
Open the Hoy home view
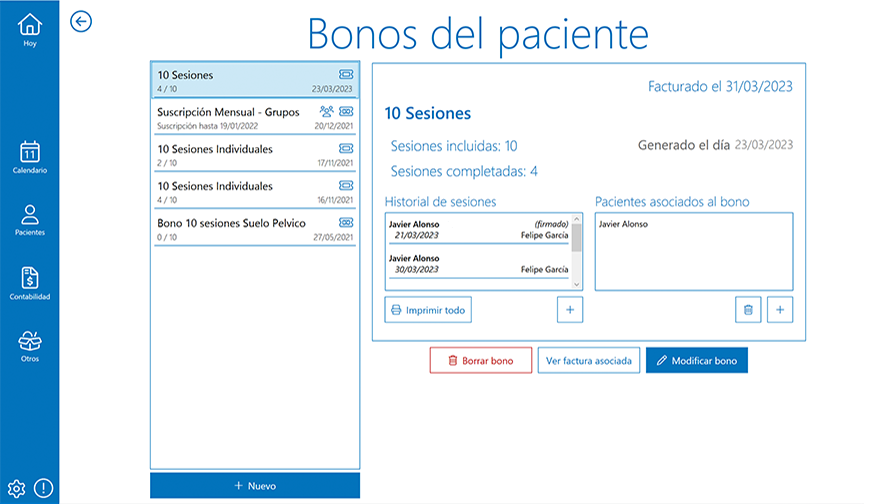pos(30,30)
